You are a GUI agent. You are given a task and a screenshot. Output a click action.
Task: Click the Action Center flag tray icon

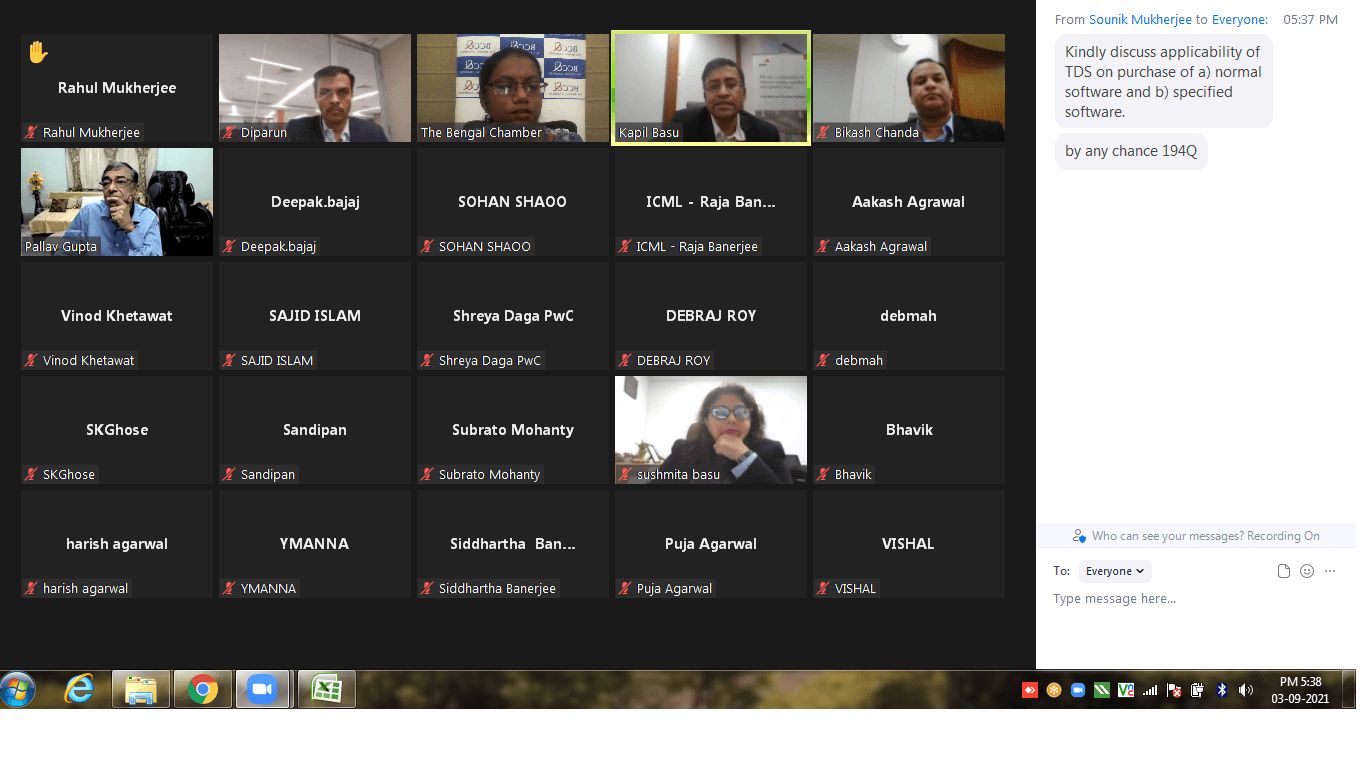1174,690
